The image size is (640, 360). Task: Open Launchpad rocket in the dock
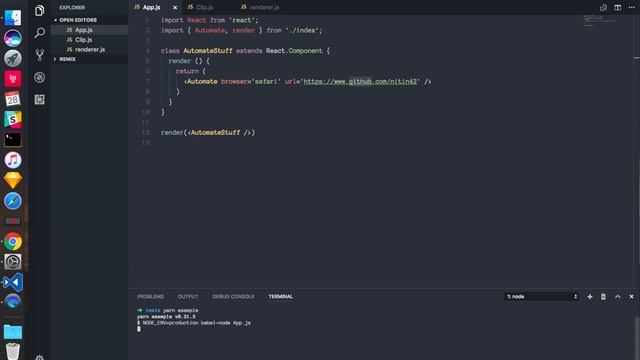13,58
